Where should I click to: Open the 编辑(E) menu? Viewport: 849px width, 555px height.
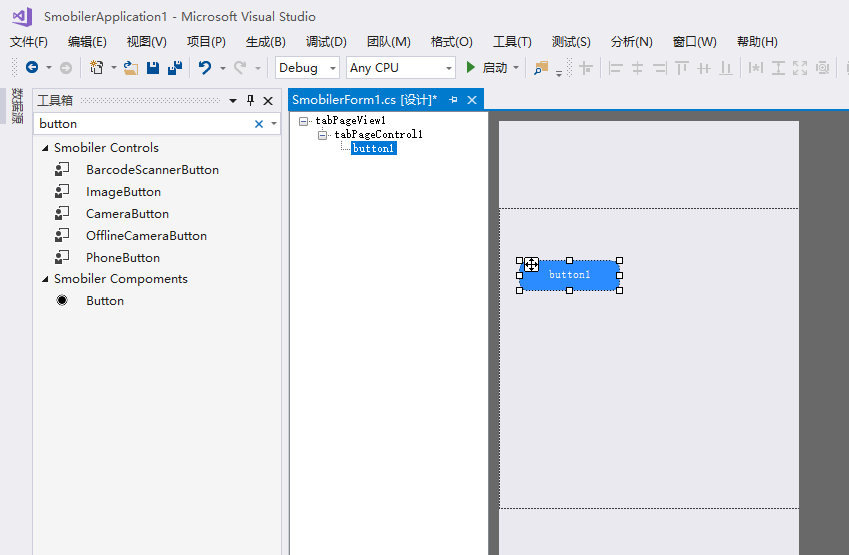click(87, 42)
